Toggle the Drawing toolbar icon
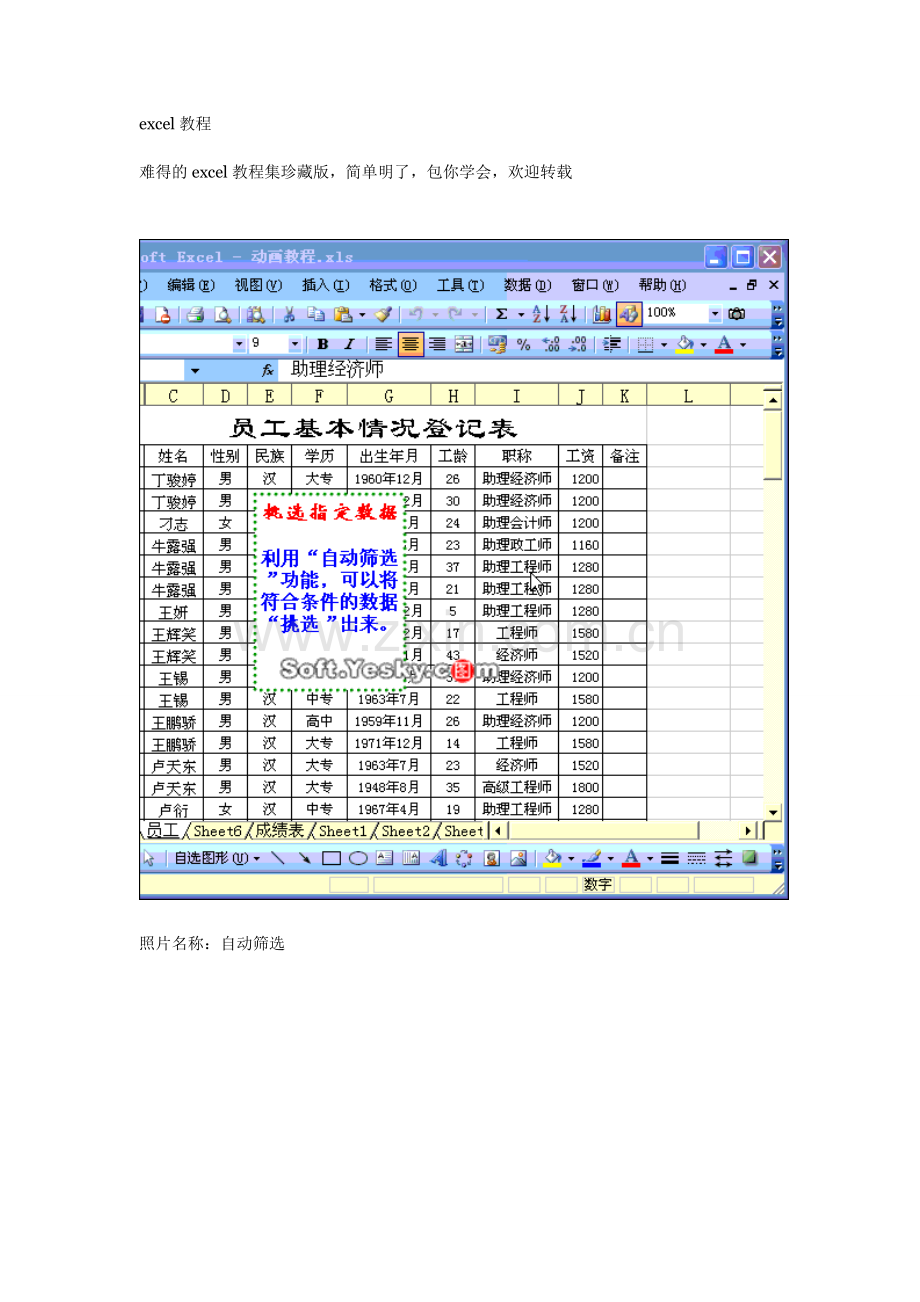Viewport: 920px width, 1302px height. click(628, 314)
